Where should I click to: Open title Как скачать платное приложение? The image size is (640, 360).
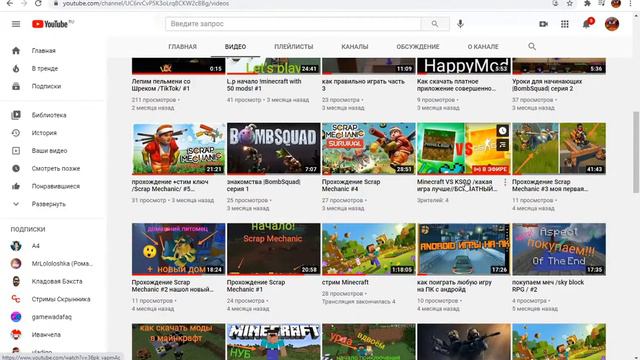(456, 85)
